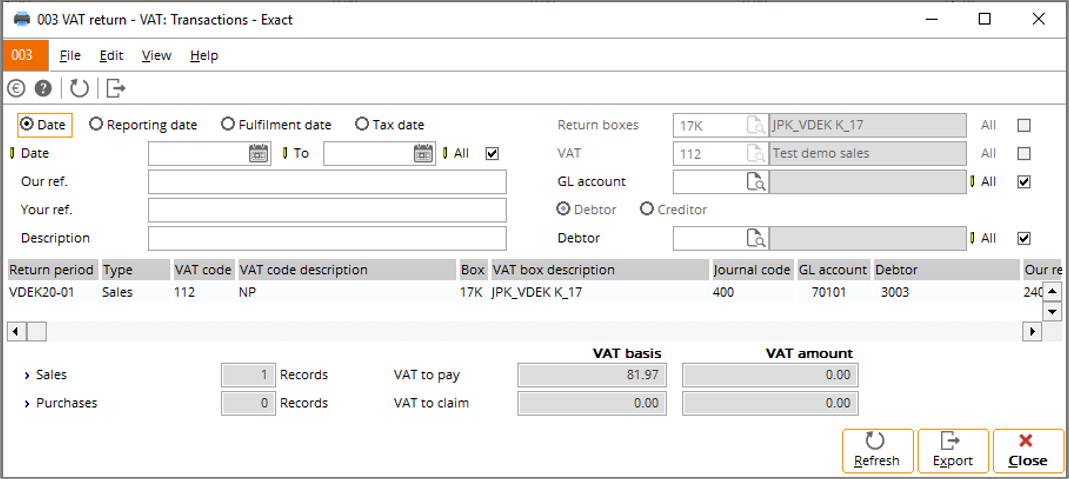Image resolution: width=1069 pixels, height=479 pixels.
Task: Uncheck the All checkbox for Date
Action: 491,154
